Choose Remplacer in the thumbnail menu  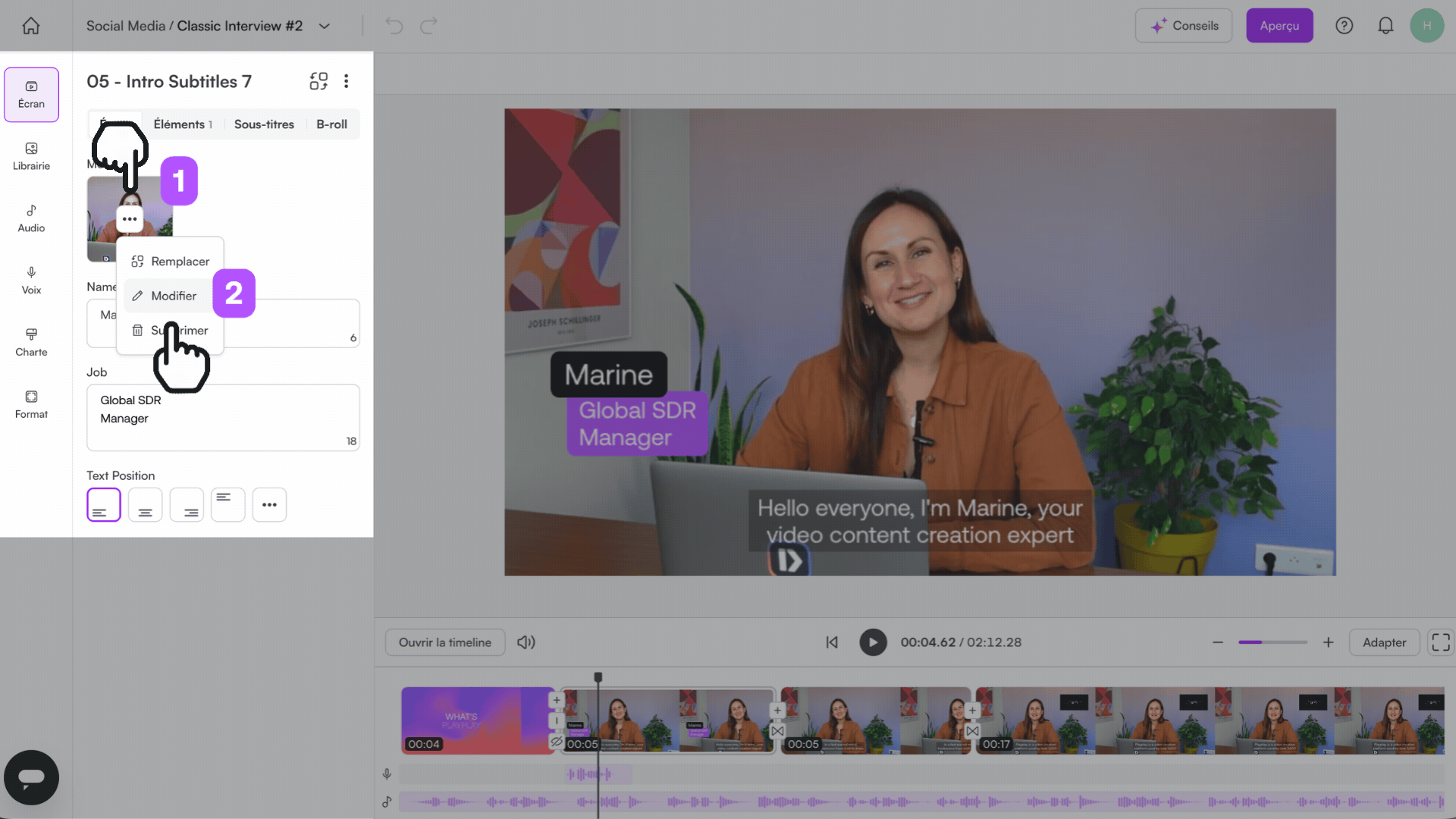pos(170,262)
